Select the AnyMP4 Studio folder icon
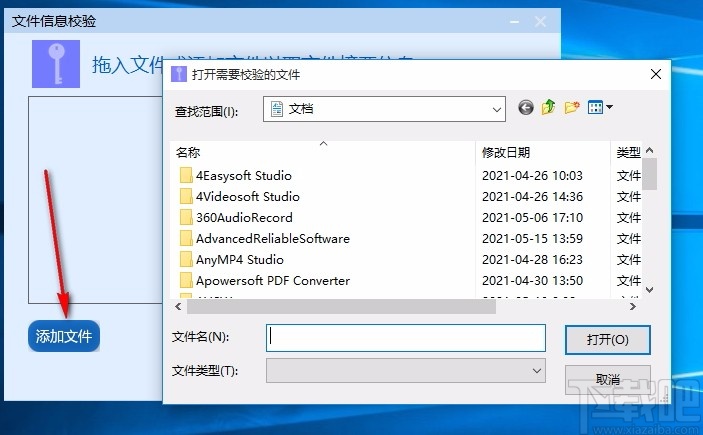The image size is (703, 435). point(186,260)
